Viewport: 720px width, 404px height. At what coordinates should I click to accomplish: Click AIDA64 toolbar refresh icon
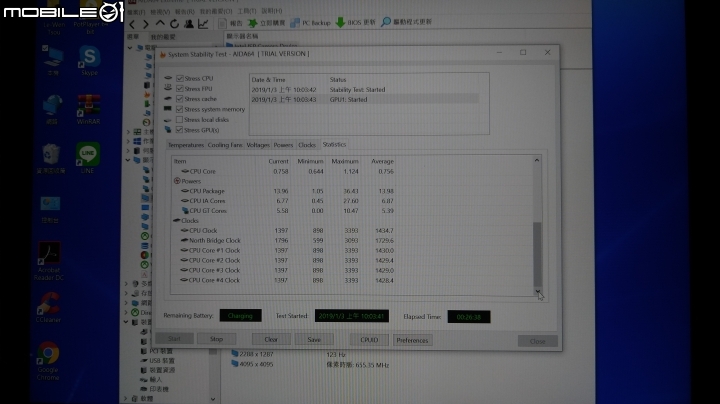[x=174, y=23]
